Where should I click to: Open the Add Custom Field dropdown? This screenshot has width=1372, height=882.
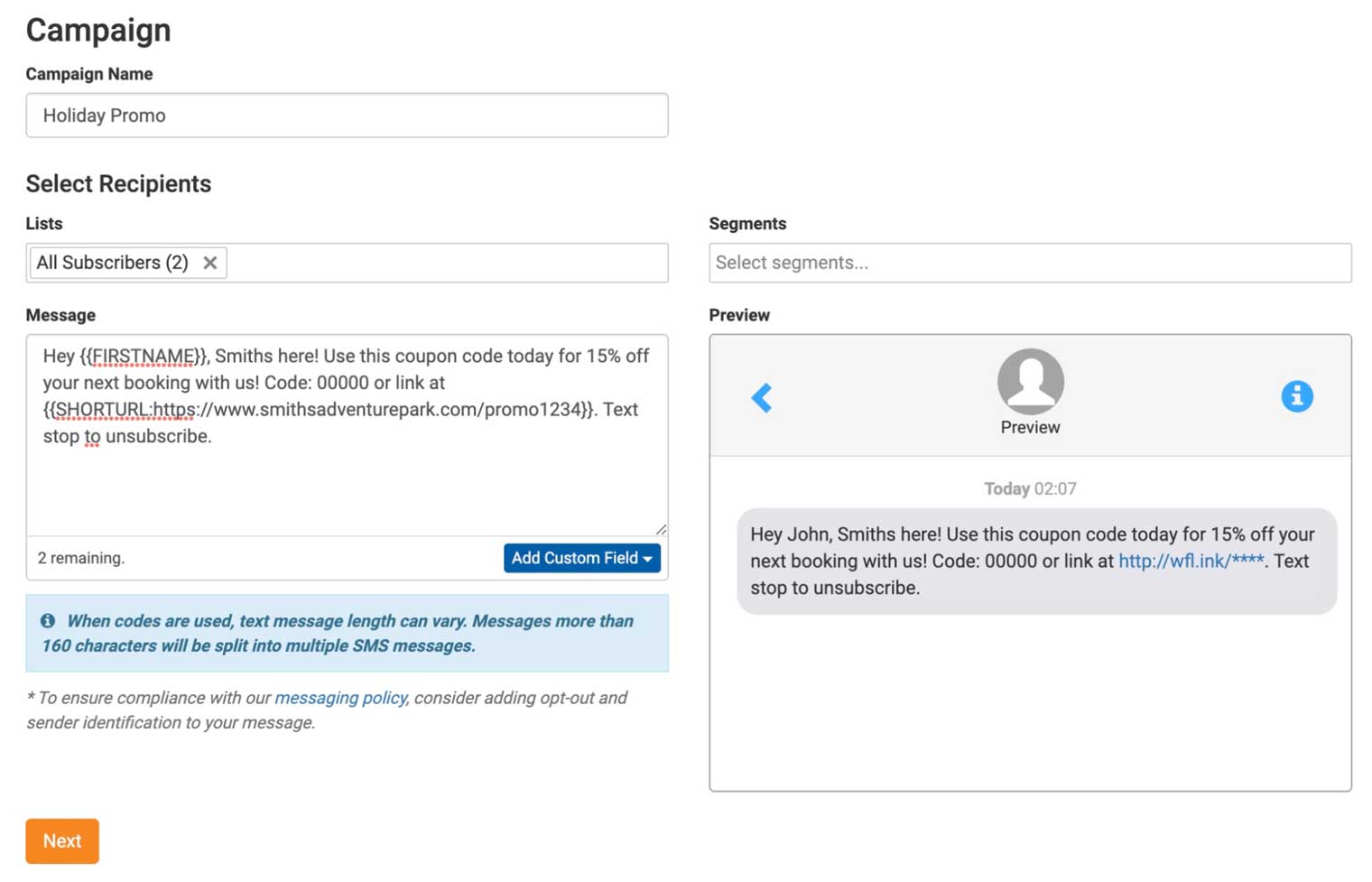click(581, 558)
